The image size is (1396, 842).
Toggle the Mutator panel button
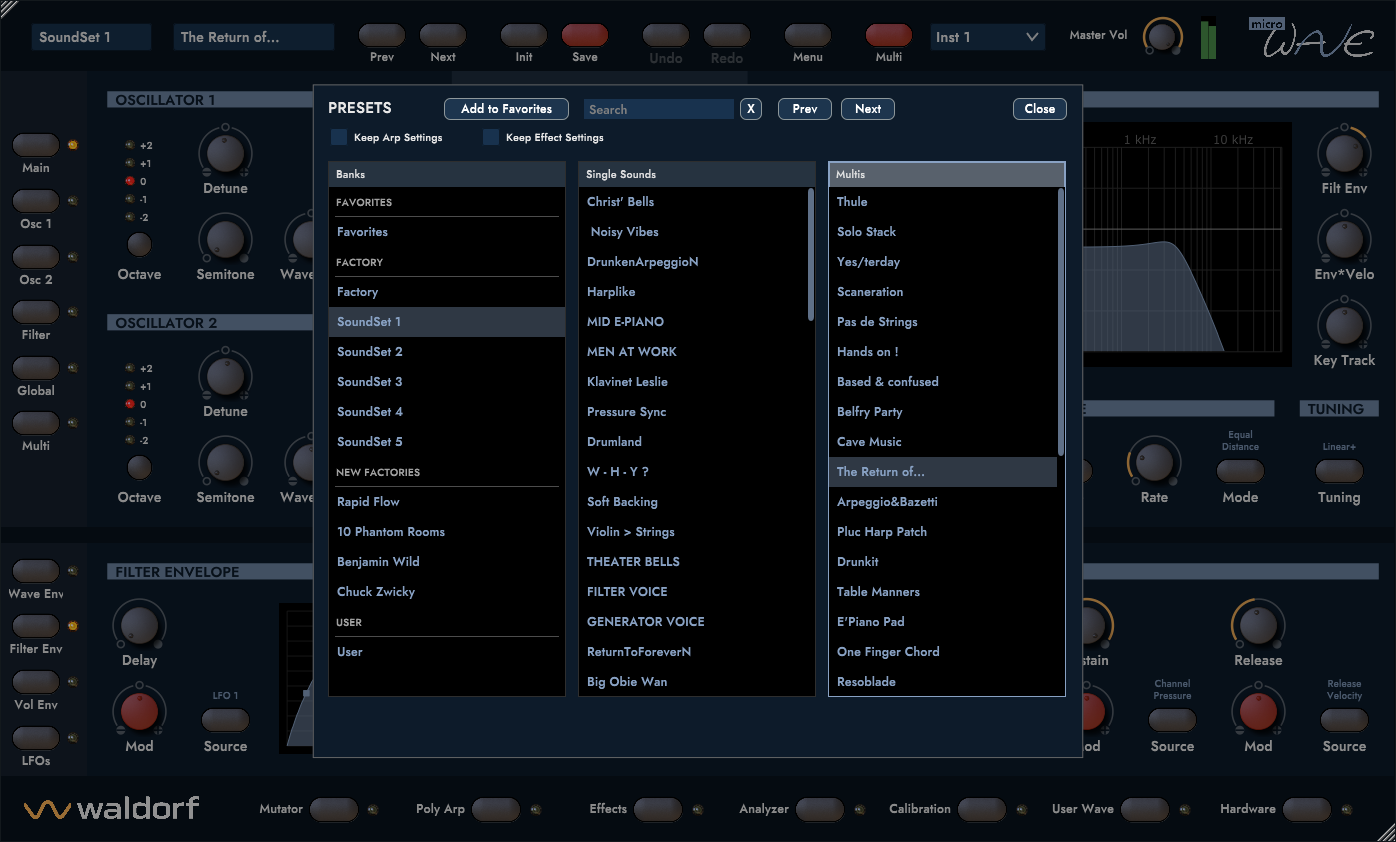pos(334,809)
